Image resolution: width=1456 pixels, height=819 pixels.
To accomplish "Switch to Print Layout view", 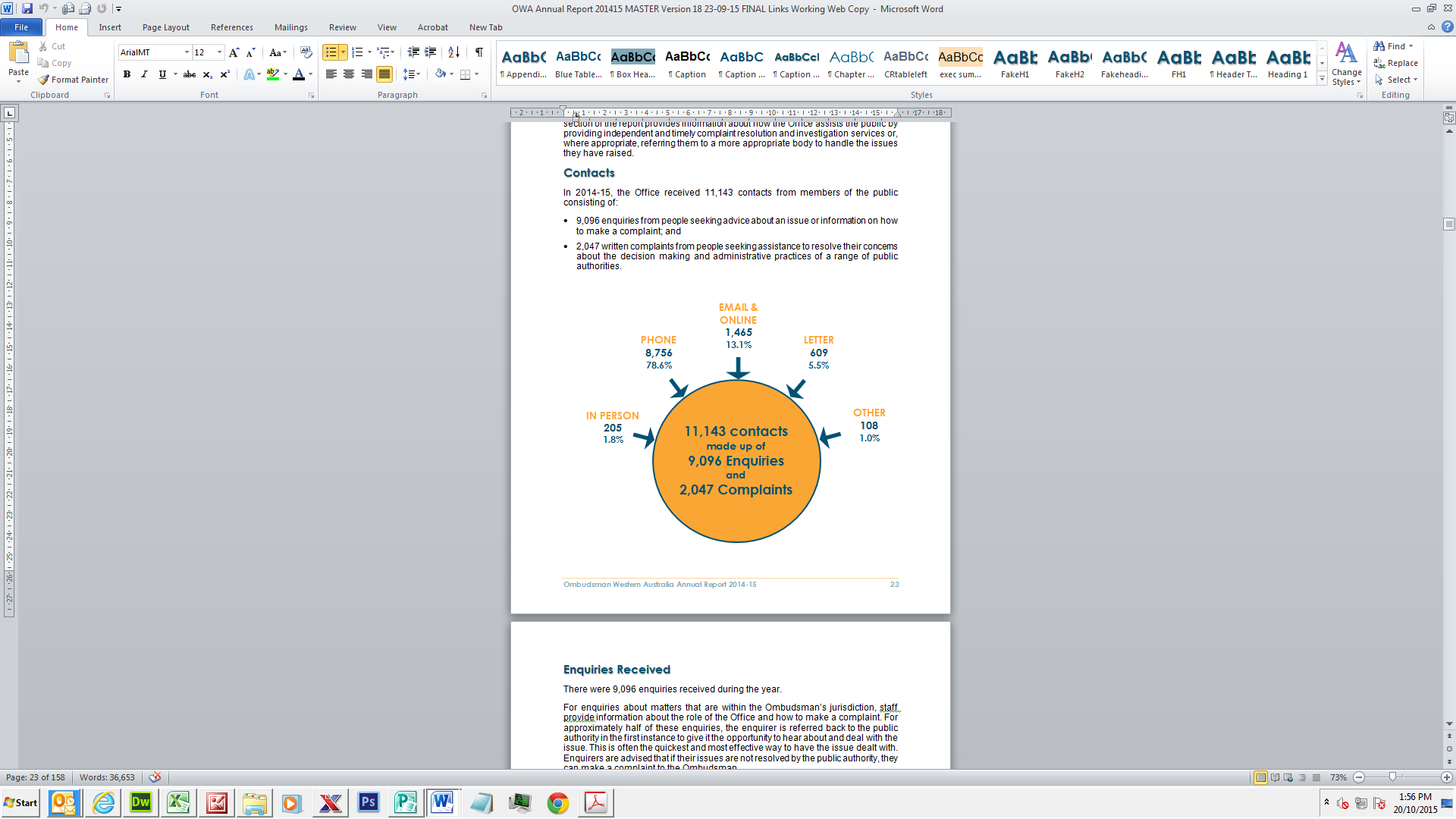I will [x=1260, y=777].
